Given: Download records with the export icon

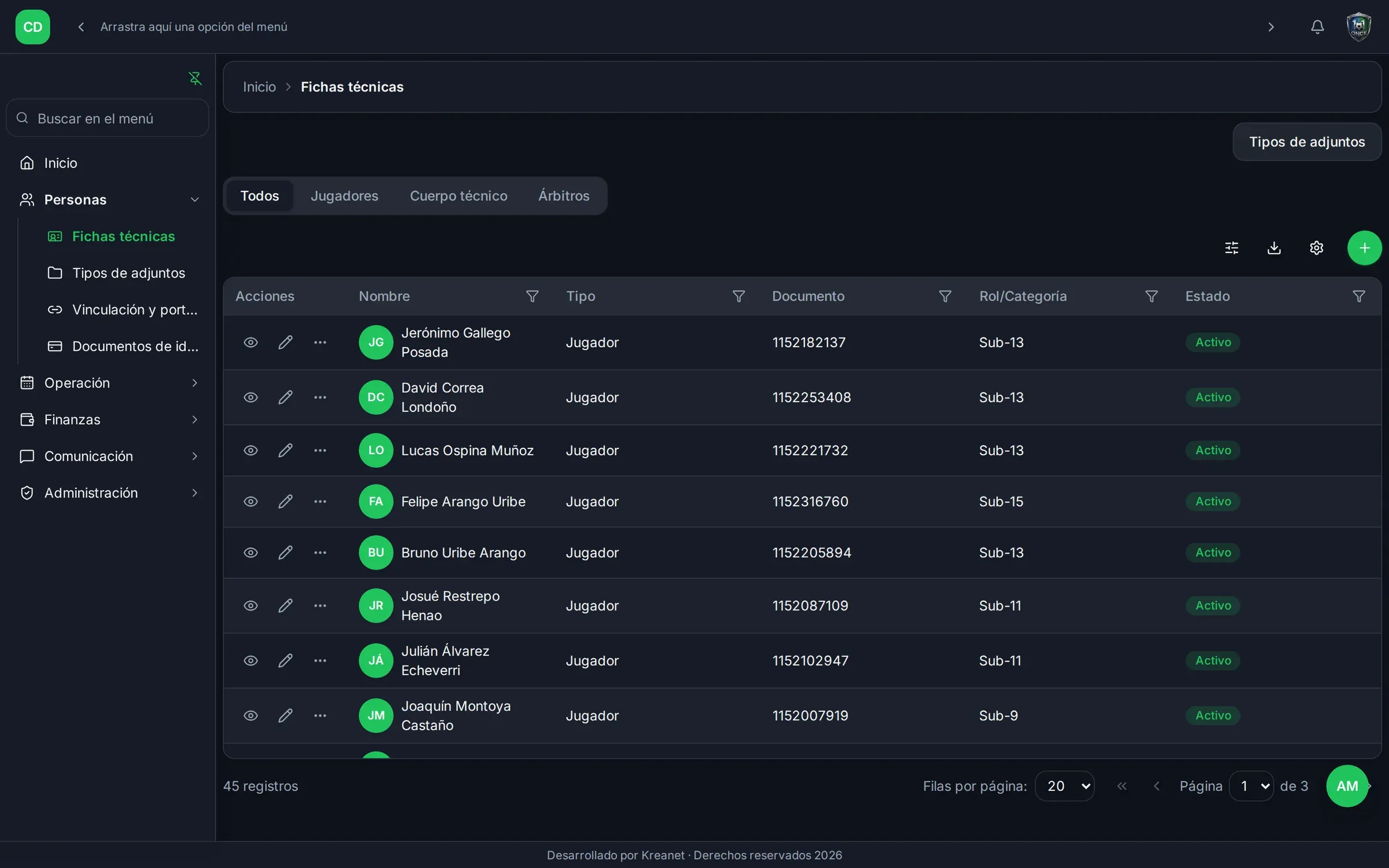Looking at the screenshot, I should pos(1274,248).
